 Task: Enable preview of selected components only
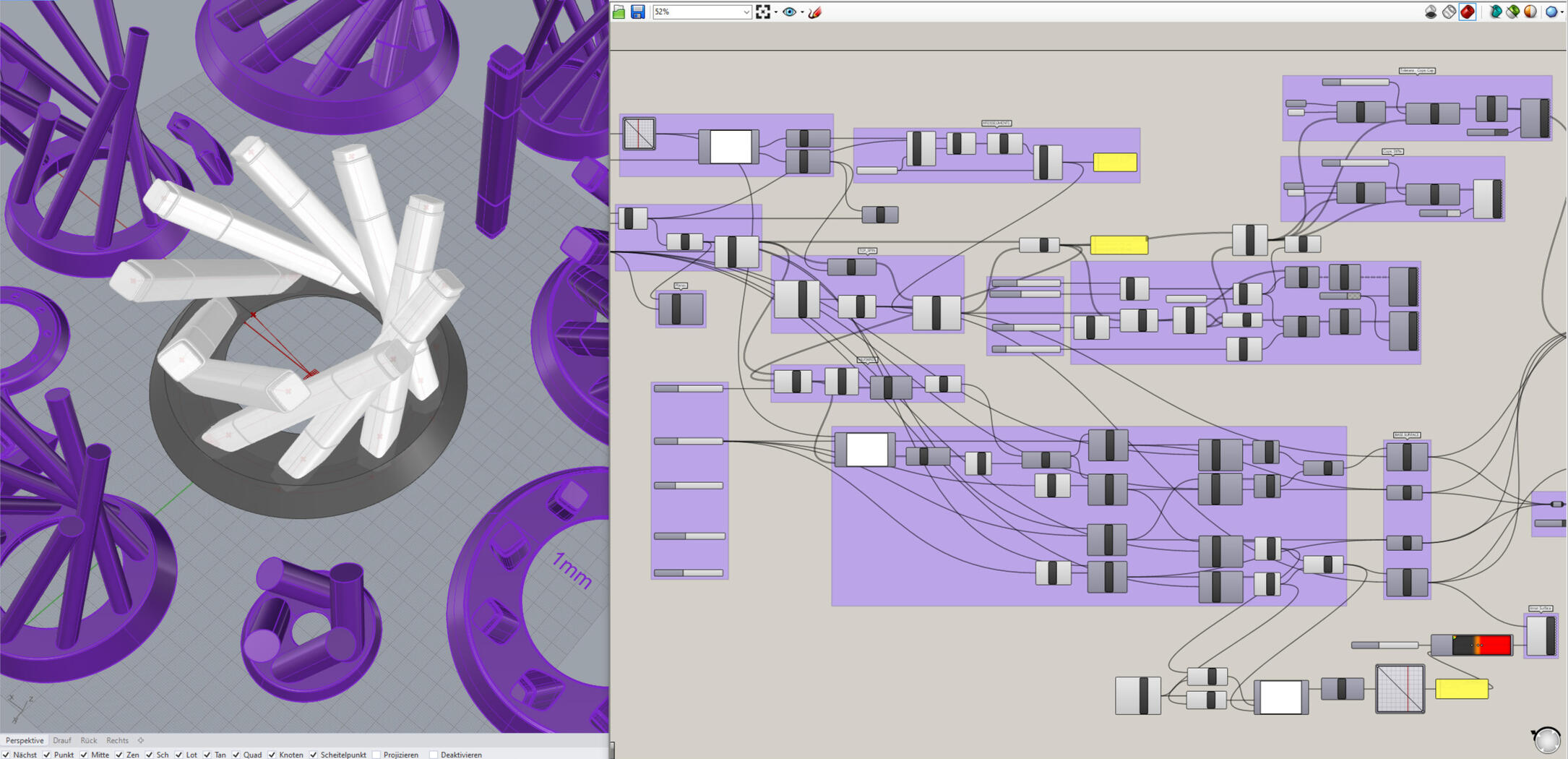pos(1496,12)
